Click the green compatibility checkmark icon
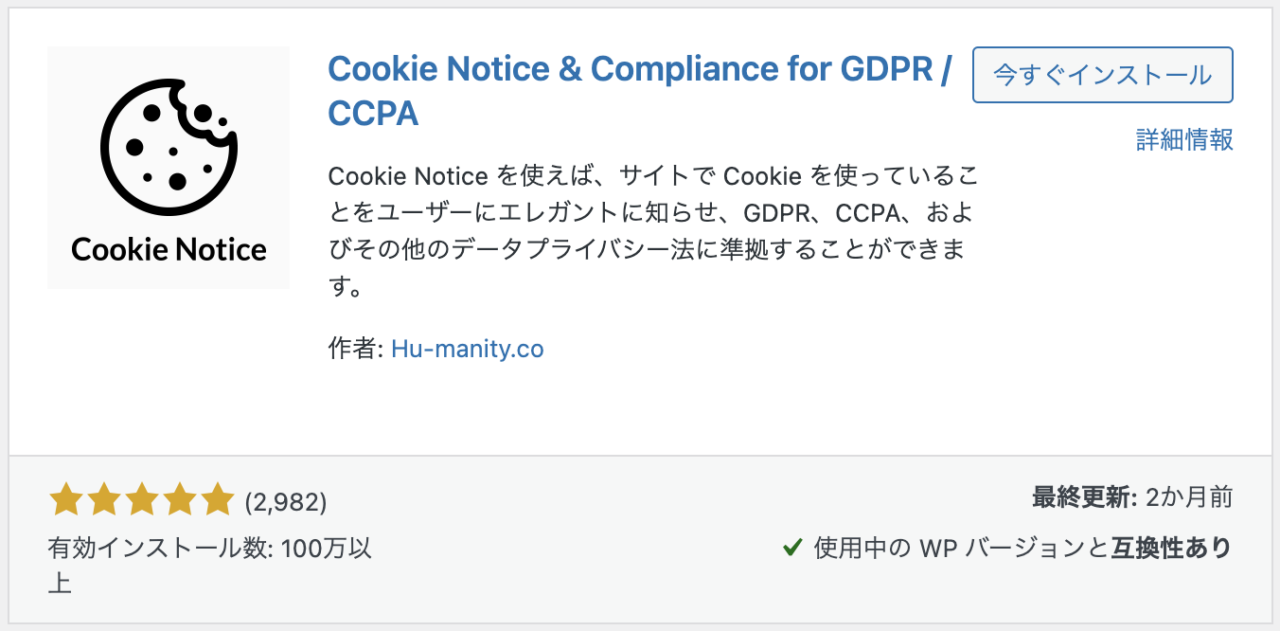 coord(792,548)
